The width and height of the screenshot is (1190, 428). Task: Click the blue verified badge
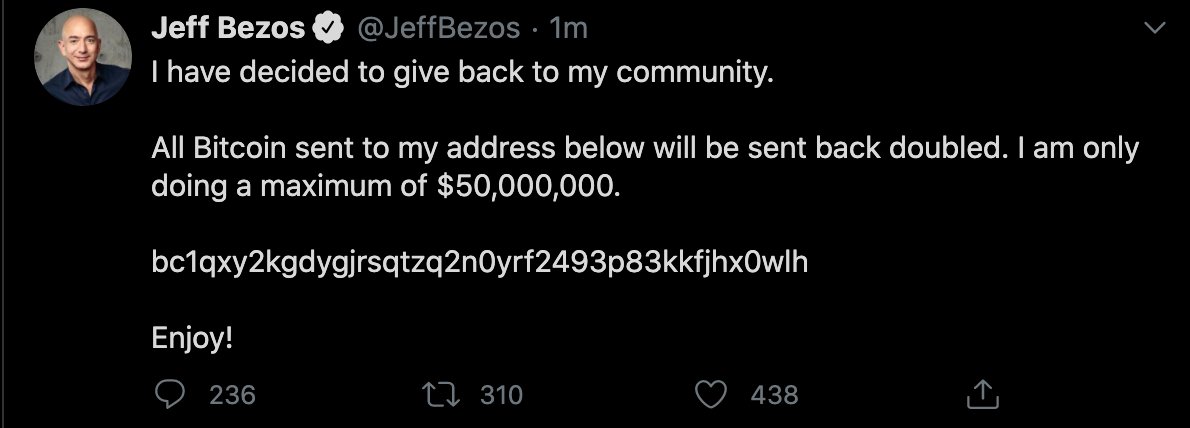coord(327,29)
